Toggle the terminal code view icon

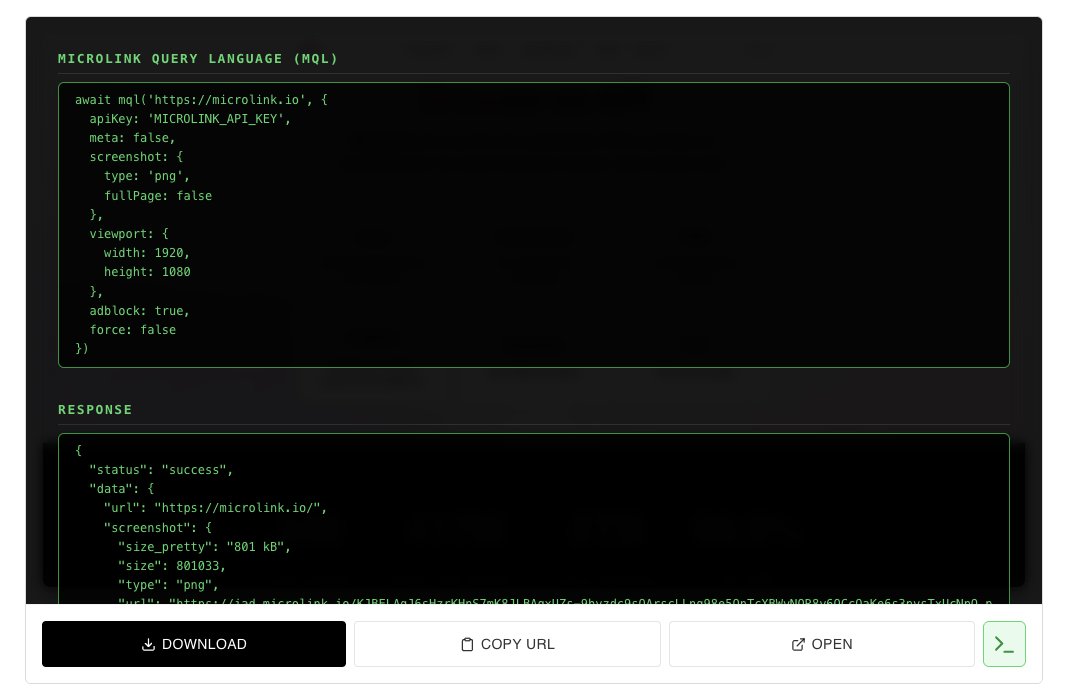tap(1004, 643)
